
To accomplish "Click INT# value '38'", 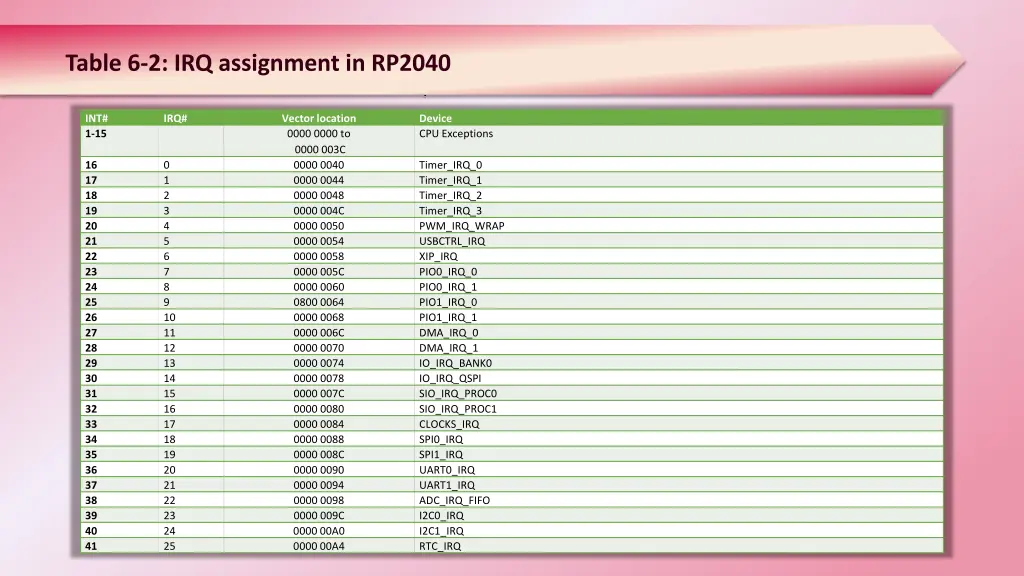I will pyautogui.click(x=91, y=500).
